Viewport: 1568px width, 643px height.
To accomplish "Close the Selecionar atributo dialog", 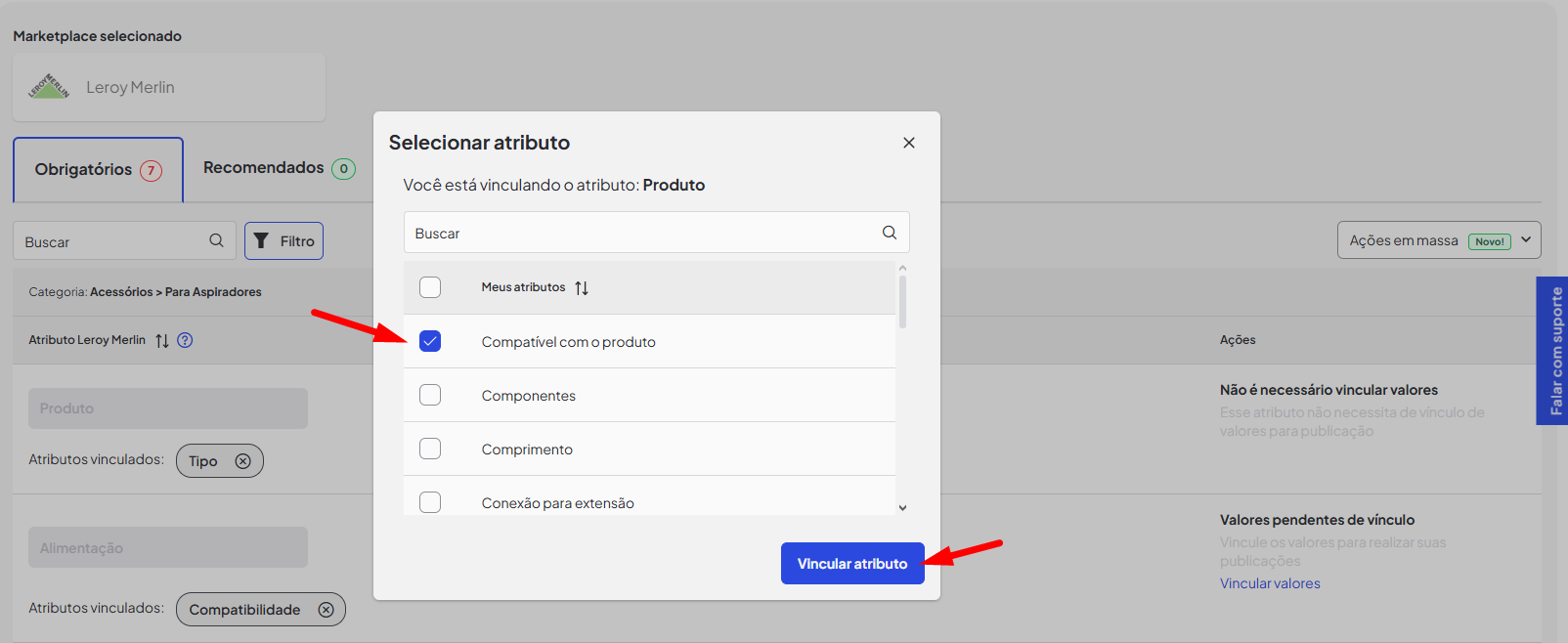I will click(908, 143).
